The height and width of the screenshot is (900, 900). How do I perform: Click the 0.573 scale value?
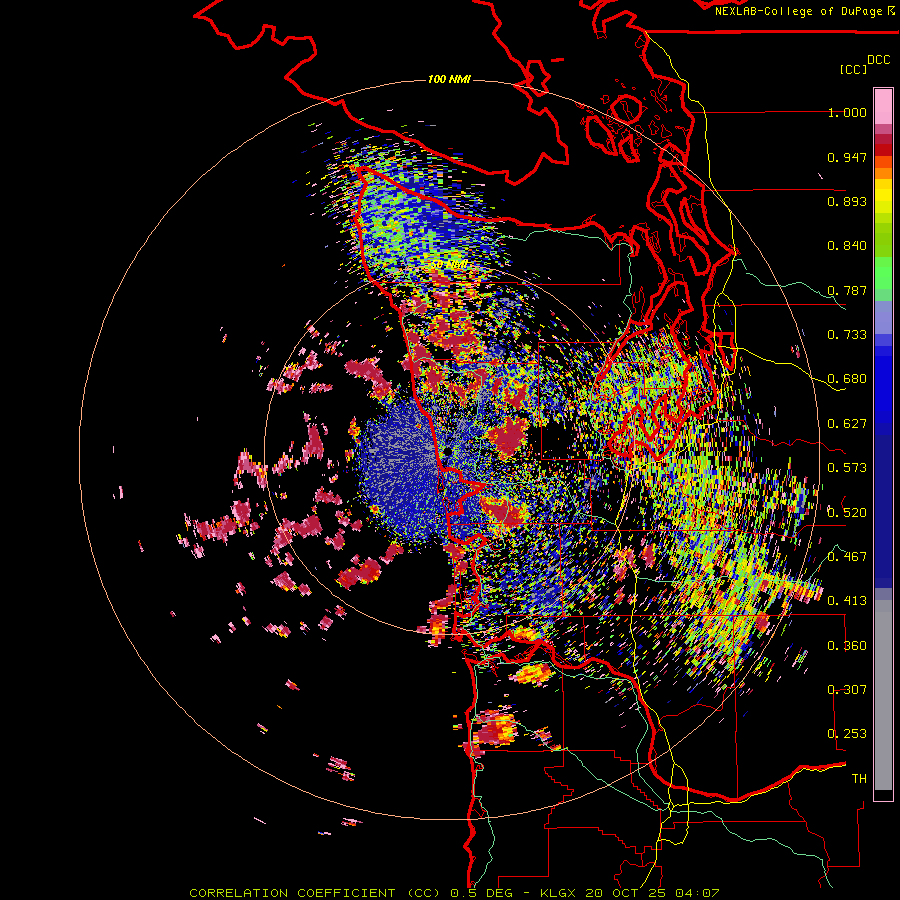[x=847, y=468]
